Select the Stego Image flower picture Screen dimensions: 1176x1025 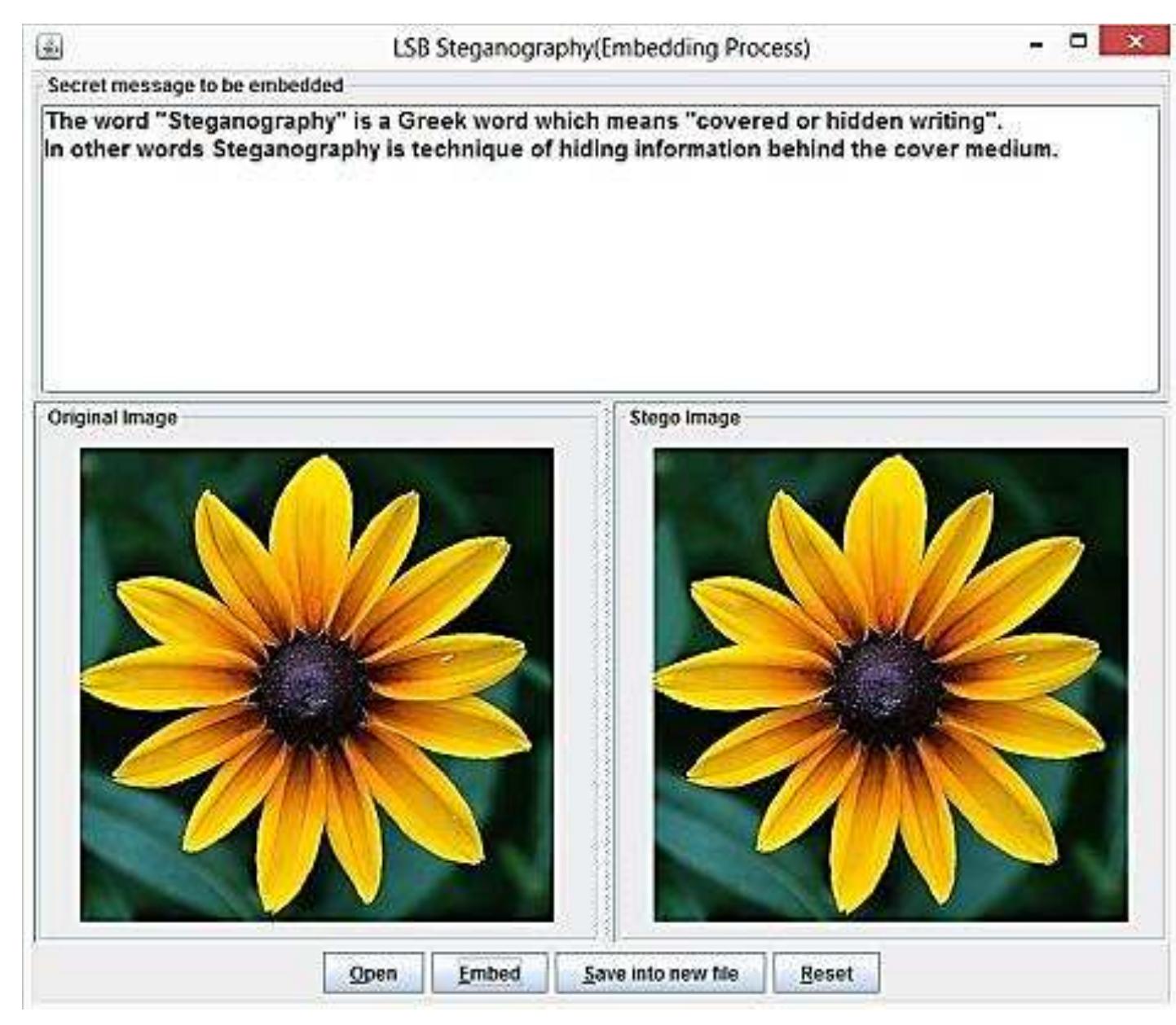891,684
